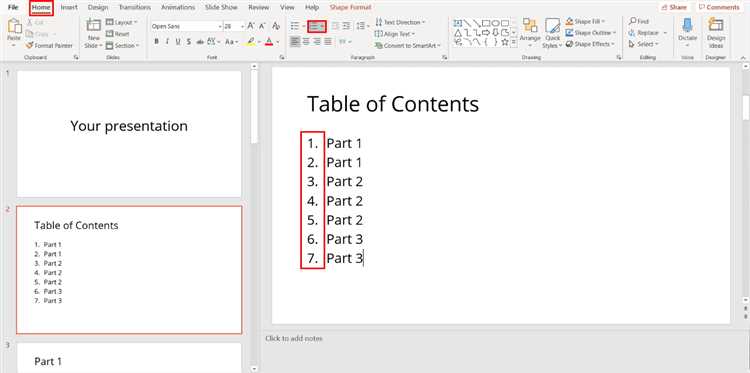750x373 pixels.
Task: Switch to the Transitions tab
Action: pos(134,7)
